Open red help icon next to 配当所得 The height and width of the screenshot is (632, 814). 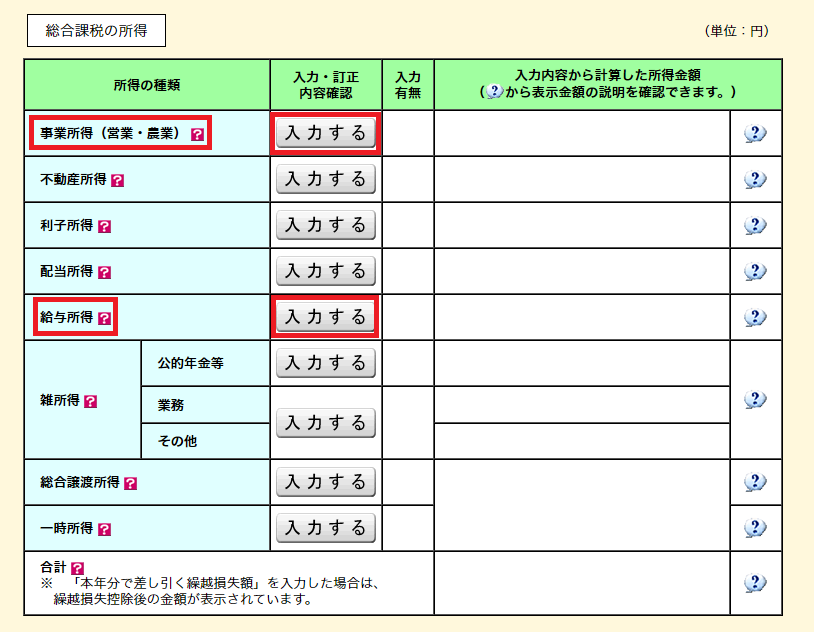(105, 272)
